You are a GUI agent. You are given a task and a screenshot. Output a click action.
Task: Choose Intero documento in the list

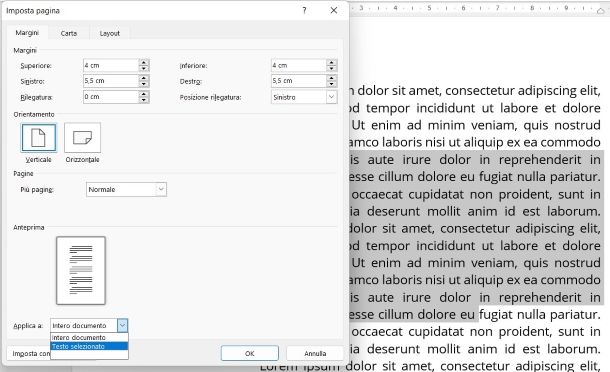pos(89,337)
